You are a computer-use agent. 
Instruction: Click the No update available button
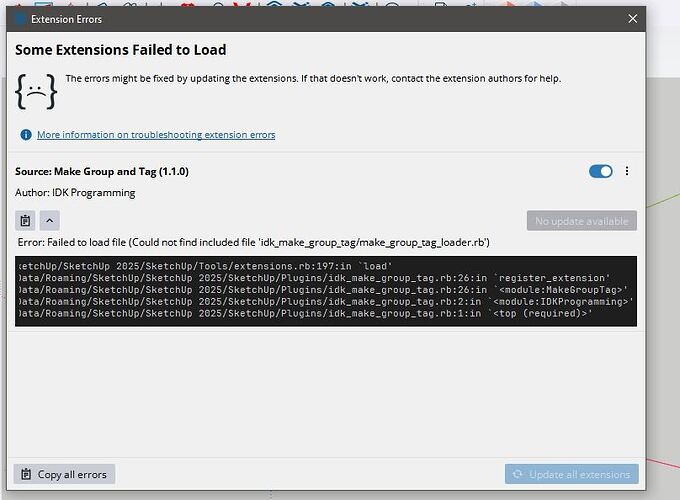coord(582,221)
